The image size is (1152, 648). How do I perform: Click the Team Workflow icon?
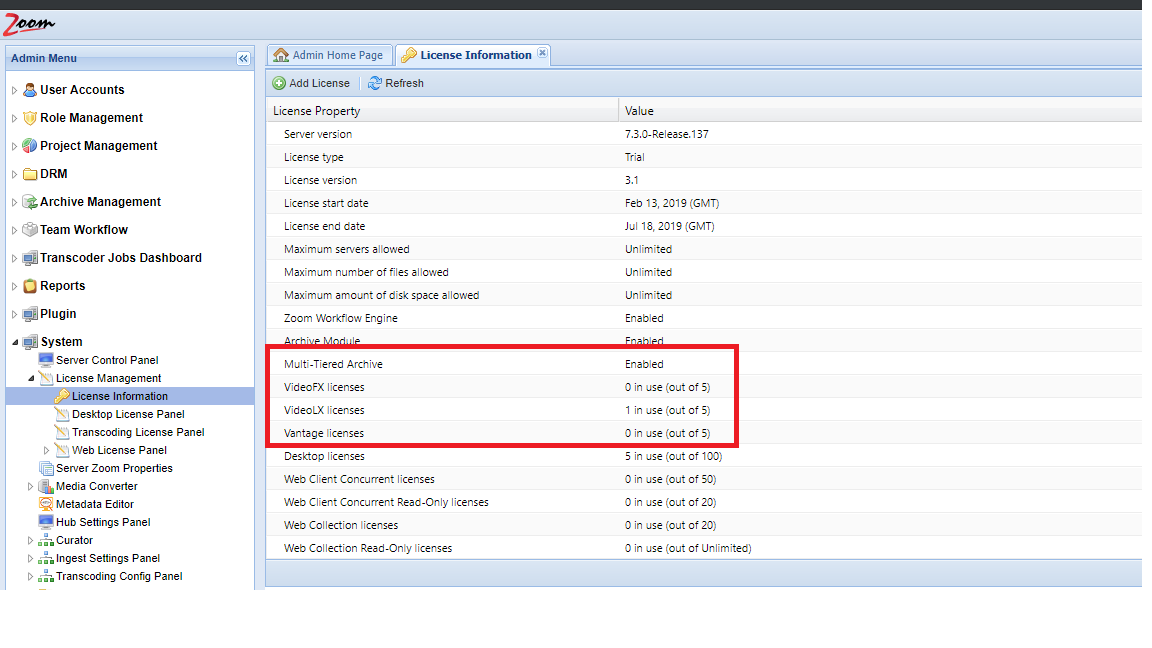click(x=30, y=229)
